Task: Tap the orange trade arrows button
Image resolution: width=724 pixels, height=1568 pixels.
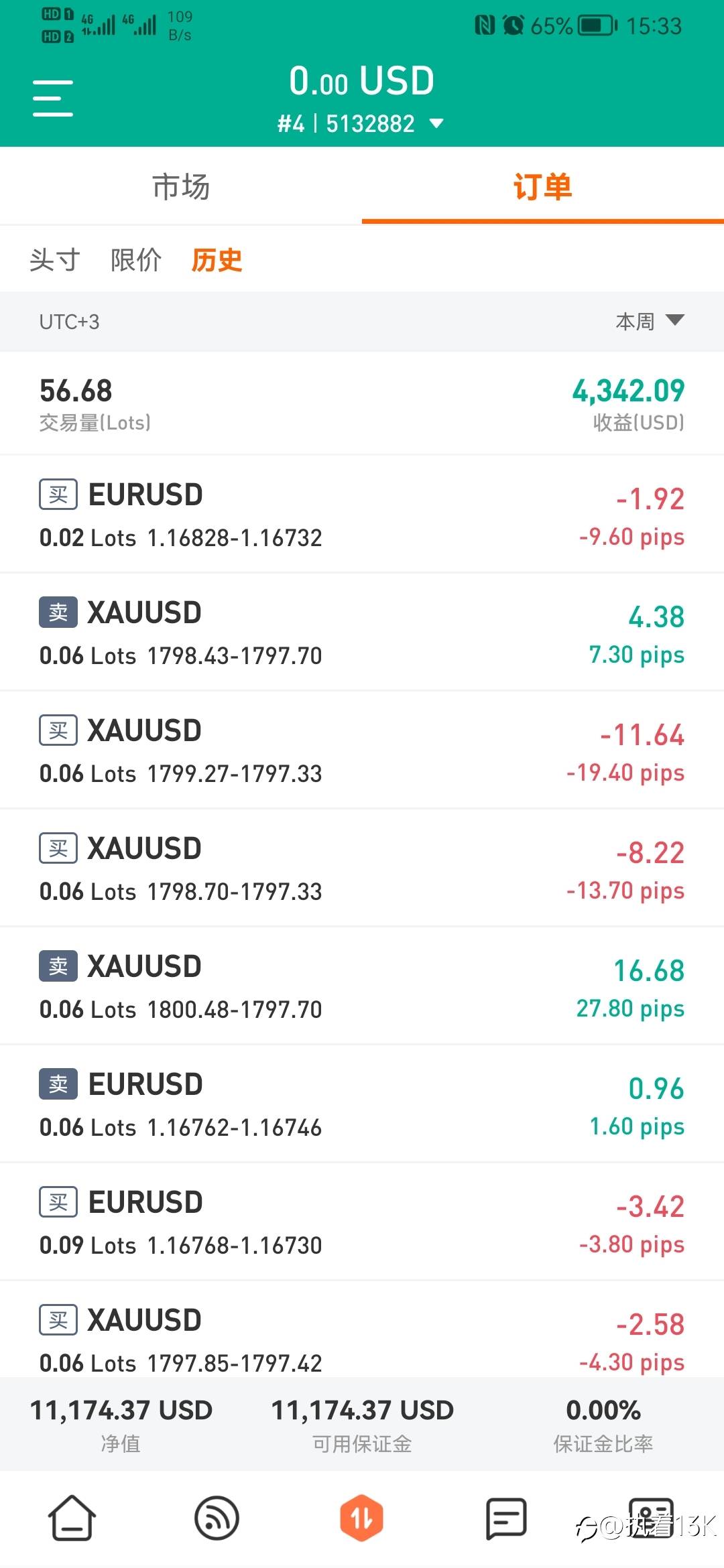Action: (361, 1518)
